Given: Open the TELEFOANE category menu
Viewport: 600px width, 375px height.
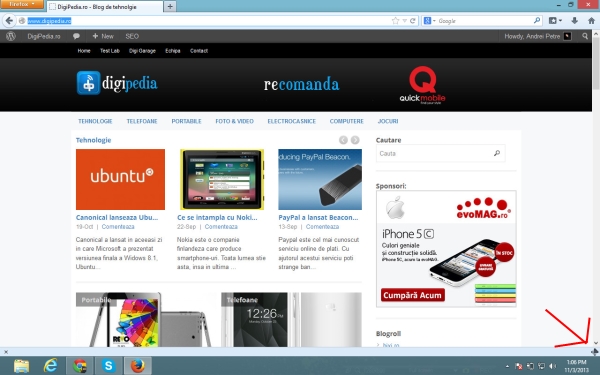Looking at the screenshot, I should (142, 121).
